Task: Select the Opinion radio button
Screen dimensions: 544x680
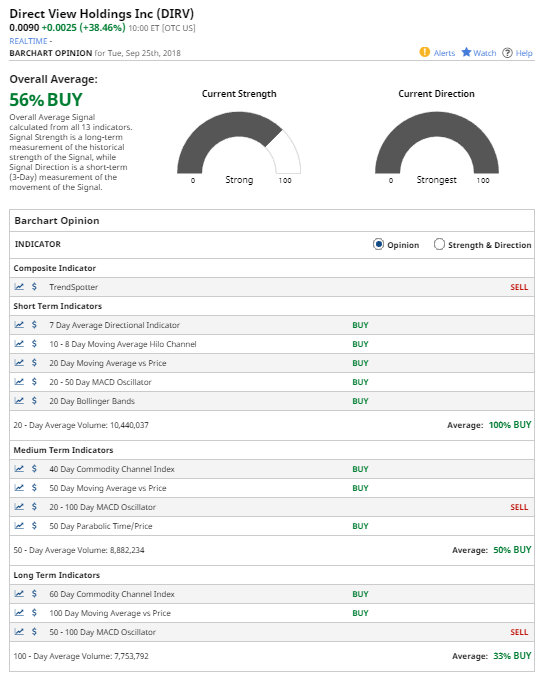Action: 378,245
